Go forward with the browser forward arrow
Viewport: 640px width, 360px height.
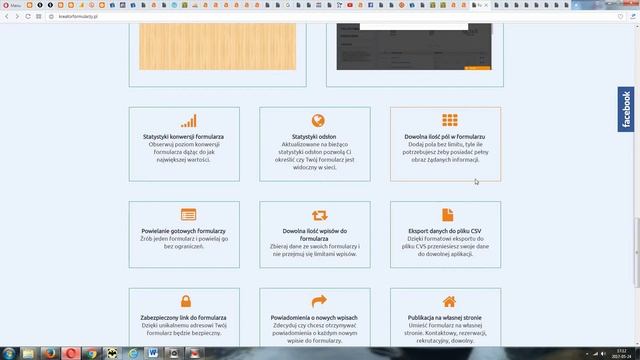(x=17, y=17)
